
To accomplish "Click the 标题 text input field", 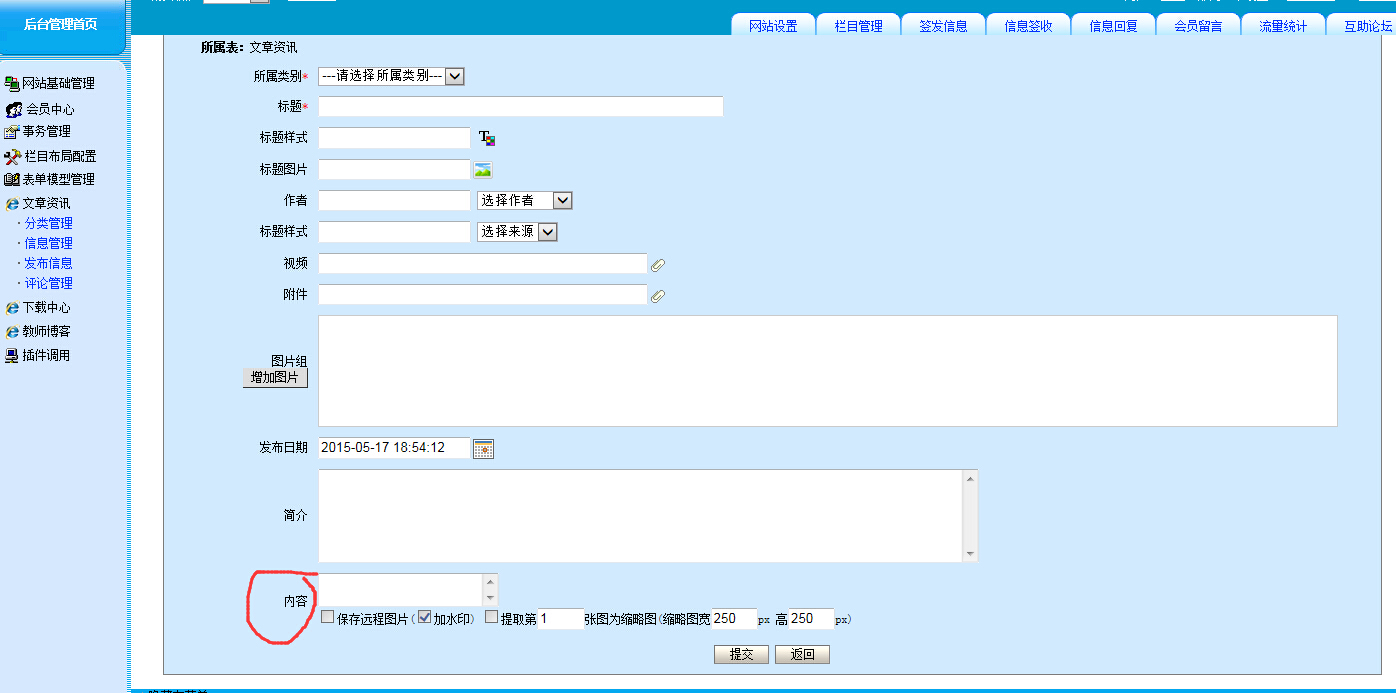I will coord(520,107).
